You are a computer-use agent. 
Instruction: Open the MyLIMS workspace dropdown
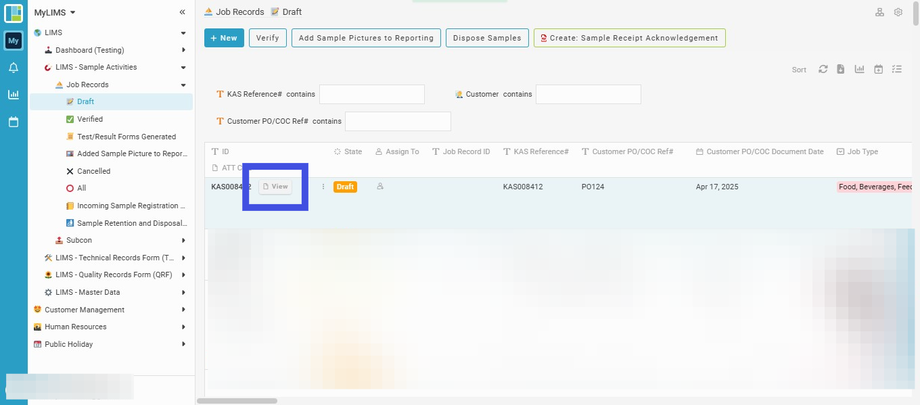click(x=55, y=12)
